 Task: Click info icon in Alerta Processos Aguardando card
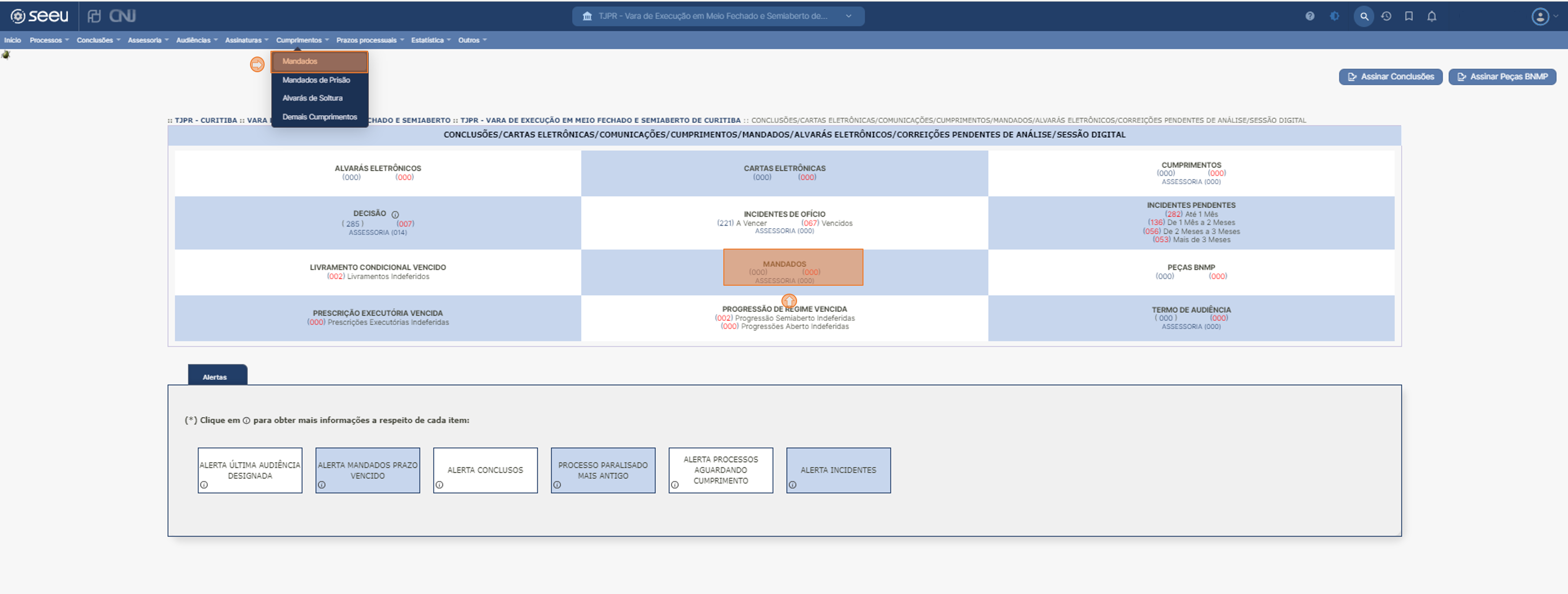[x=675, y=485]
